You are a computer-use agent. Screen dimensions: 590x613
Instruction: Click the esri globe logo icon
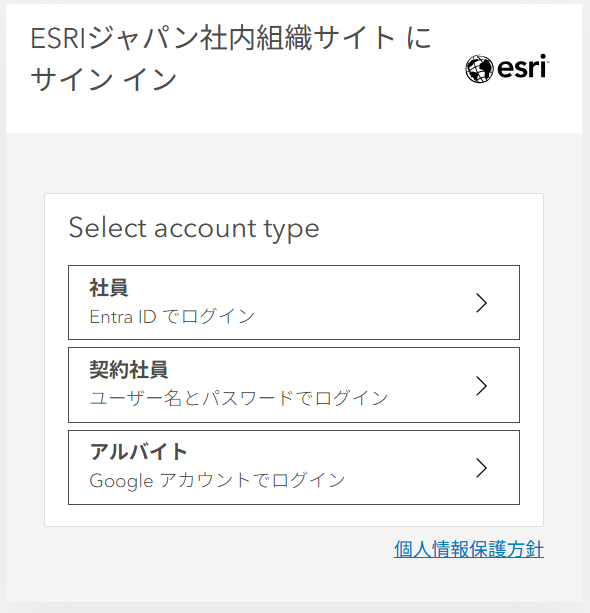tap(479, 69)
